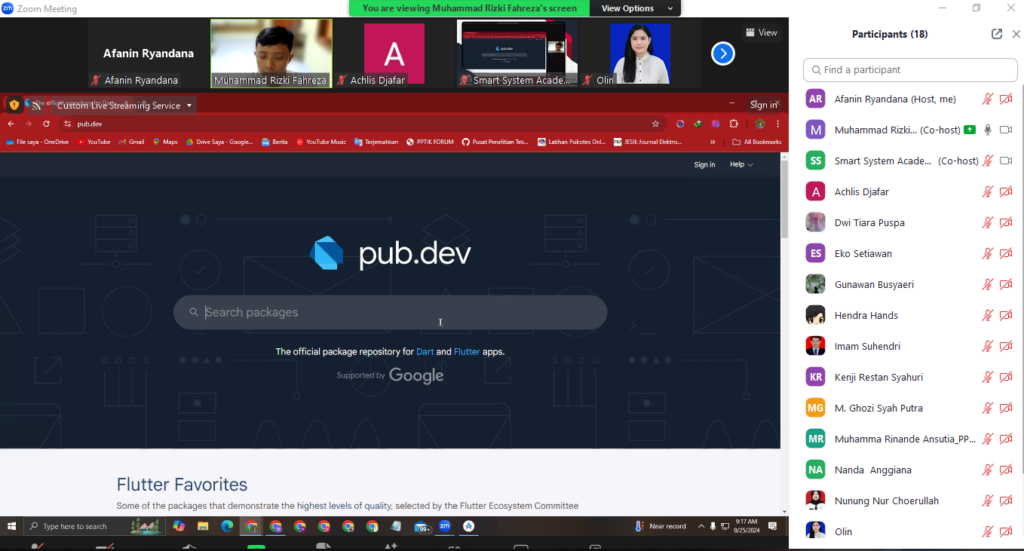The width and height of the screenshot is (1024, 551).
Task: Toggle Muhammad Rizki's microphone in participants list
Action: pyautogui.click(x=987, y=130)
